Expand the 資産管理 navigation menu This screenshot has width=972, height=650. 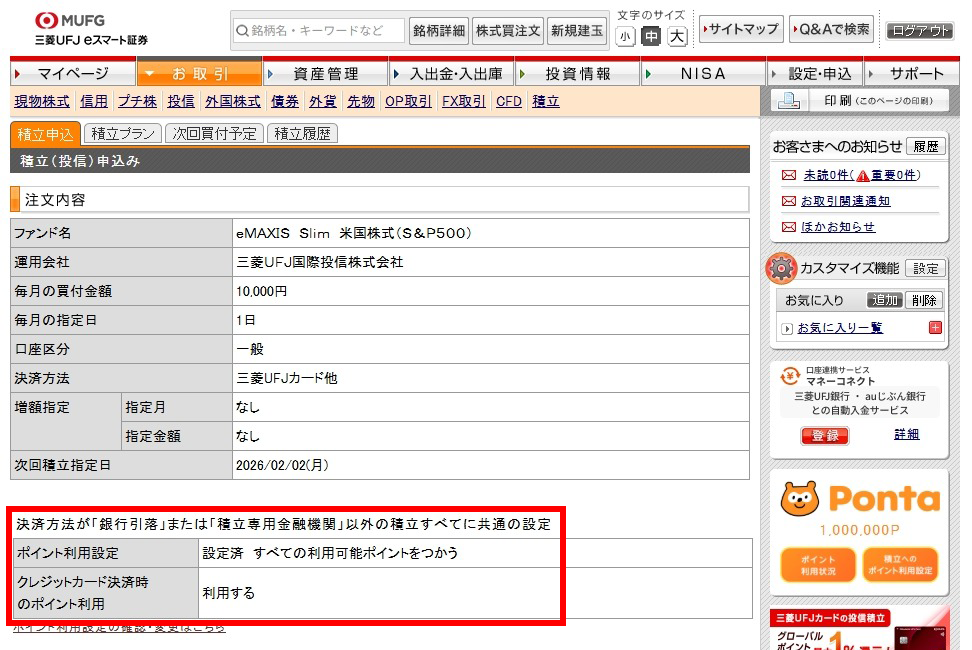325,74
